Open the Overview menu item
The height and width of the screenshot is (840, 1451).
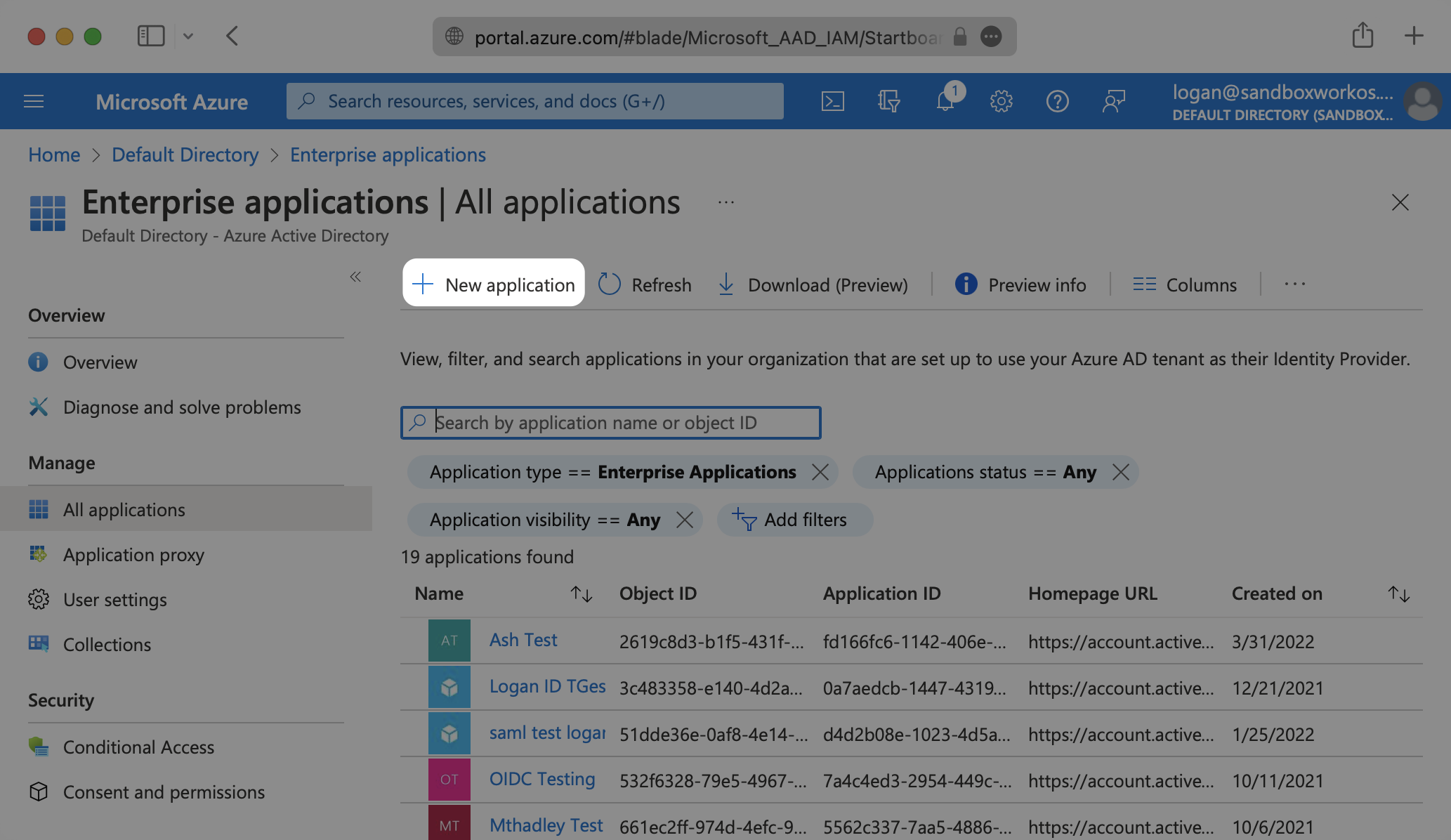(x=100, y=360)
